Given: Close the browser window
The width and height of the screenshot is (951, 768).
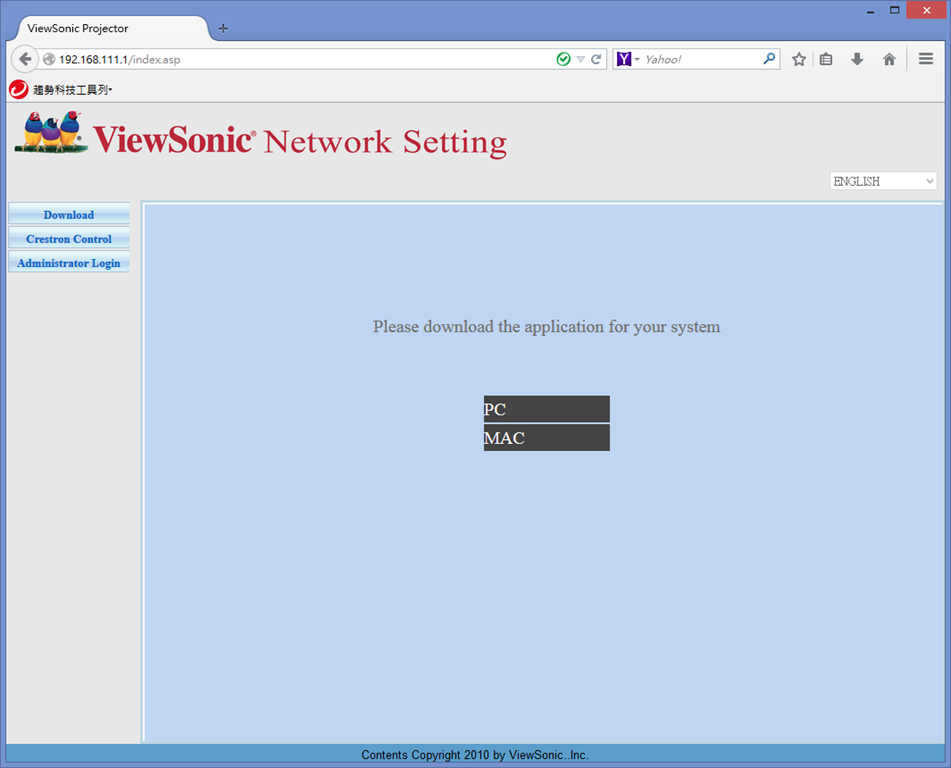Looking at the screenshot, I should (x=926, y=10).
